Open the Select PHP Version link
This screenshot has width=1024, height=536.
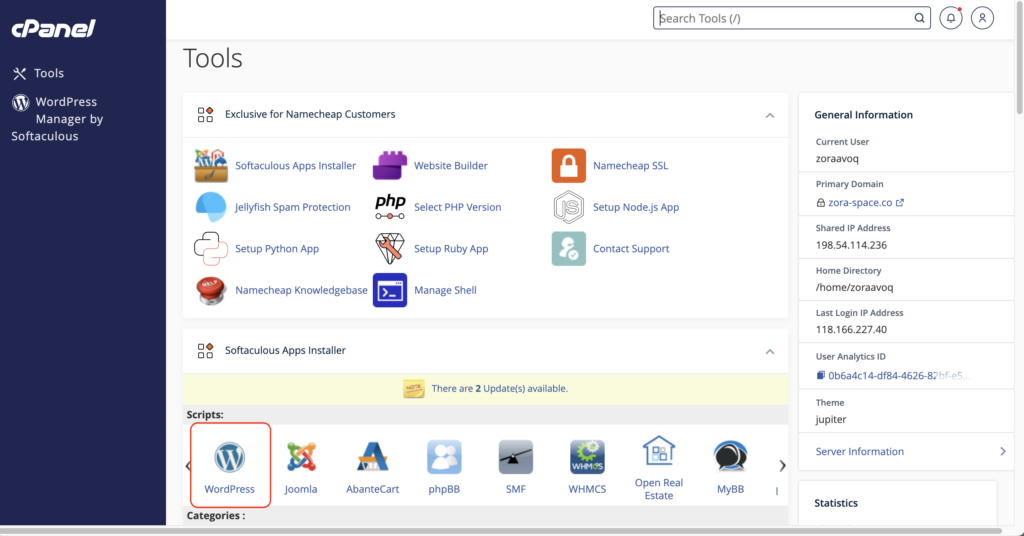click(x=458, y=207)
